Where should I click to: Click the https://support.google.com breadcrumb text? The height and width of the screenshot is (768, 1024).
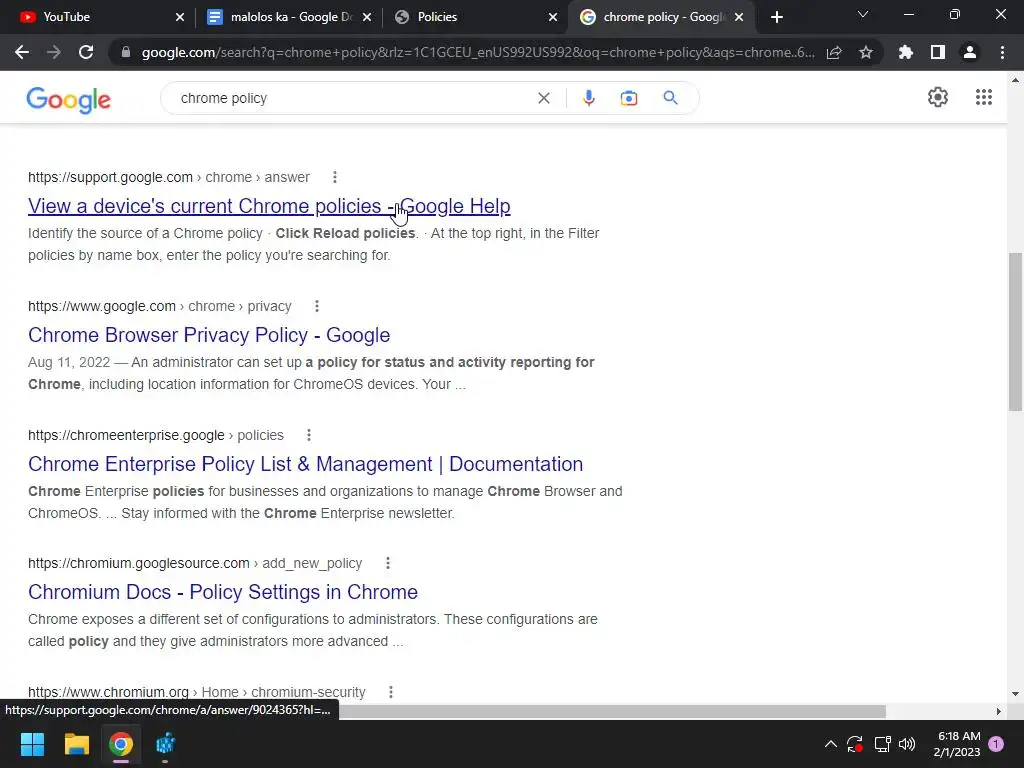[x=110, y=177]
